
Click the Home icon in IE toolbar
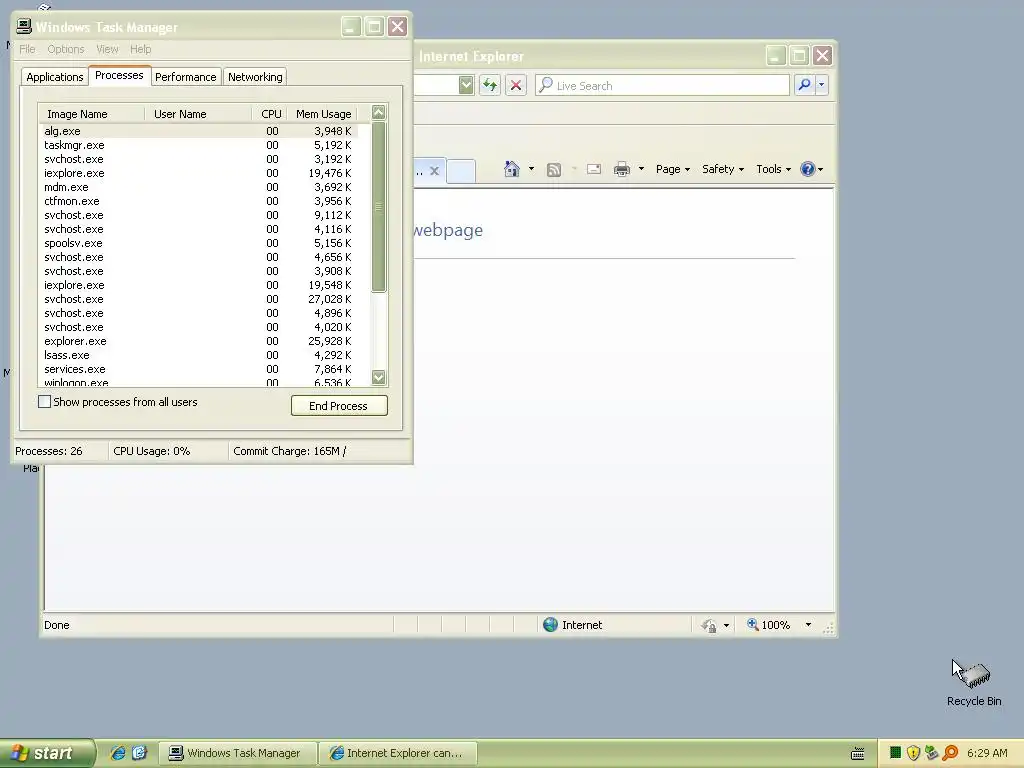[x=512, y=169]
